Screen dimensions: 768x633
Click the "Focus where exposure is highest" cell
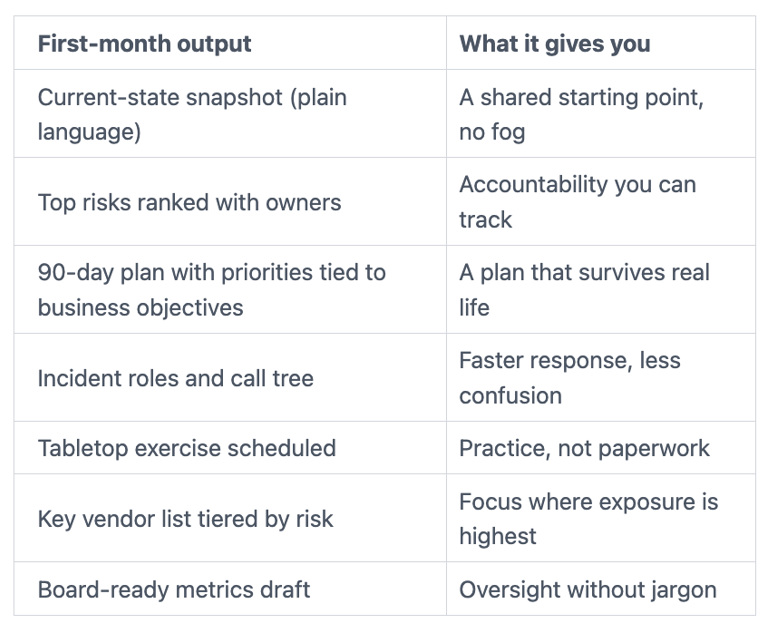point(588,519)
